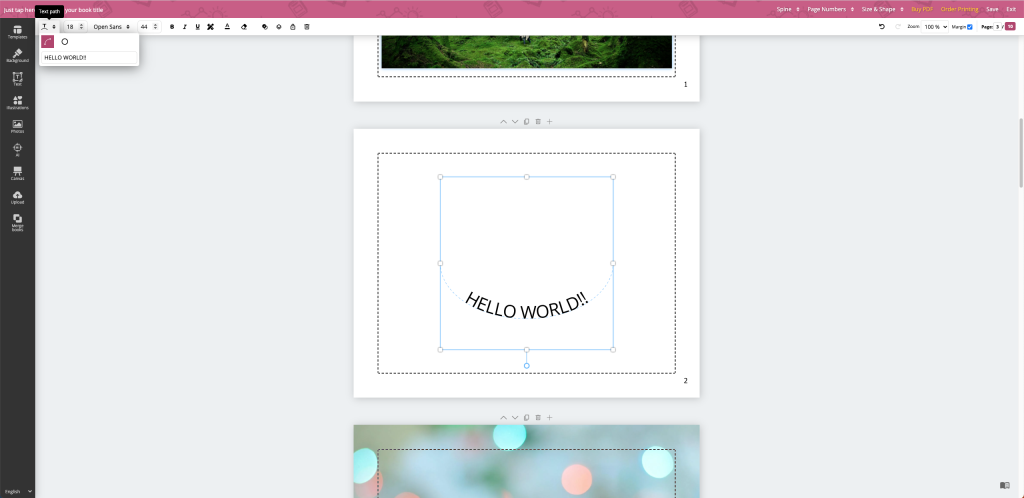
Task: Delete page 2 using its trash icon
Action: coord(538,122)
